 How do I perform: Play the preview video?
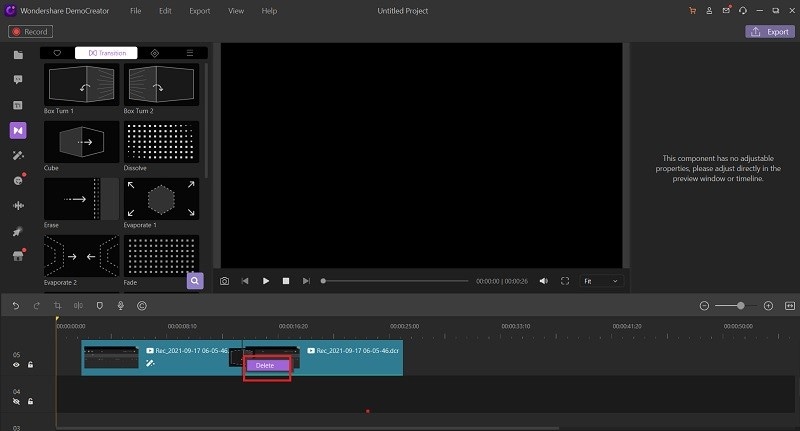(x=266, y=281)
